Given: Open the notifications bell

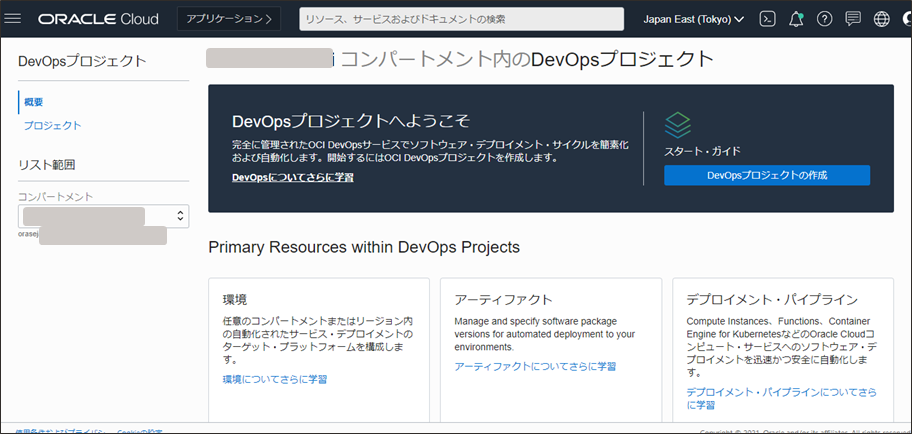Looking at the screenshot, I should click(x=796, y=19).
